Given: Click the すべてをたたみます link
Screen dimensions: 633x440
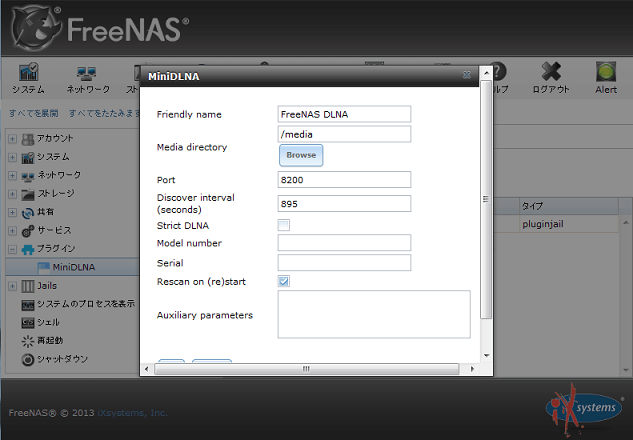Looking at the screenshot, I should pyautogui.click(x=104, y=113).
